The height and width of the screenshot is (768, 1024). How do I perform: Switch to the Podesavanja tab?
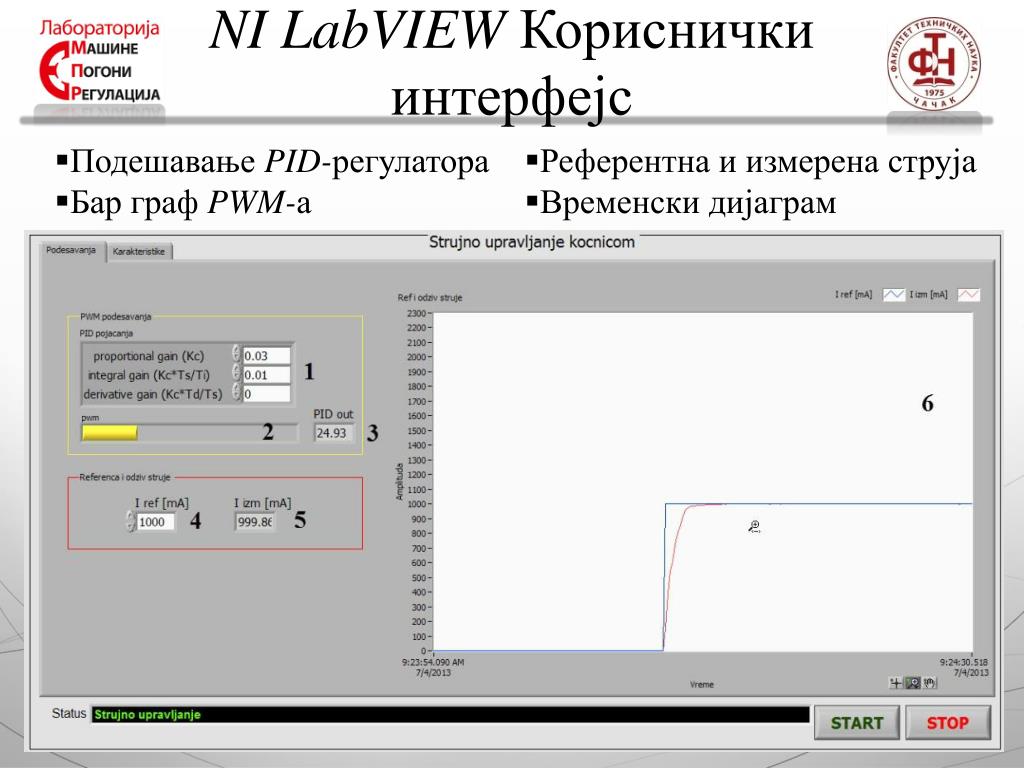coord(71,250)
